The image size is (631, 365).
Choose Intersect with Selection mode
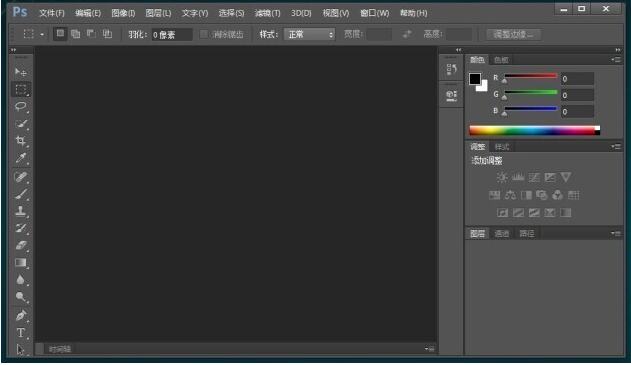[x=107, y=34]
